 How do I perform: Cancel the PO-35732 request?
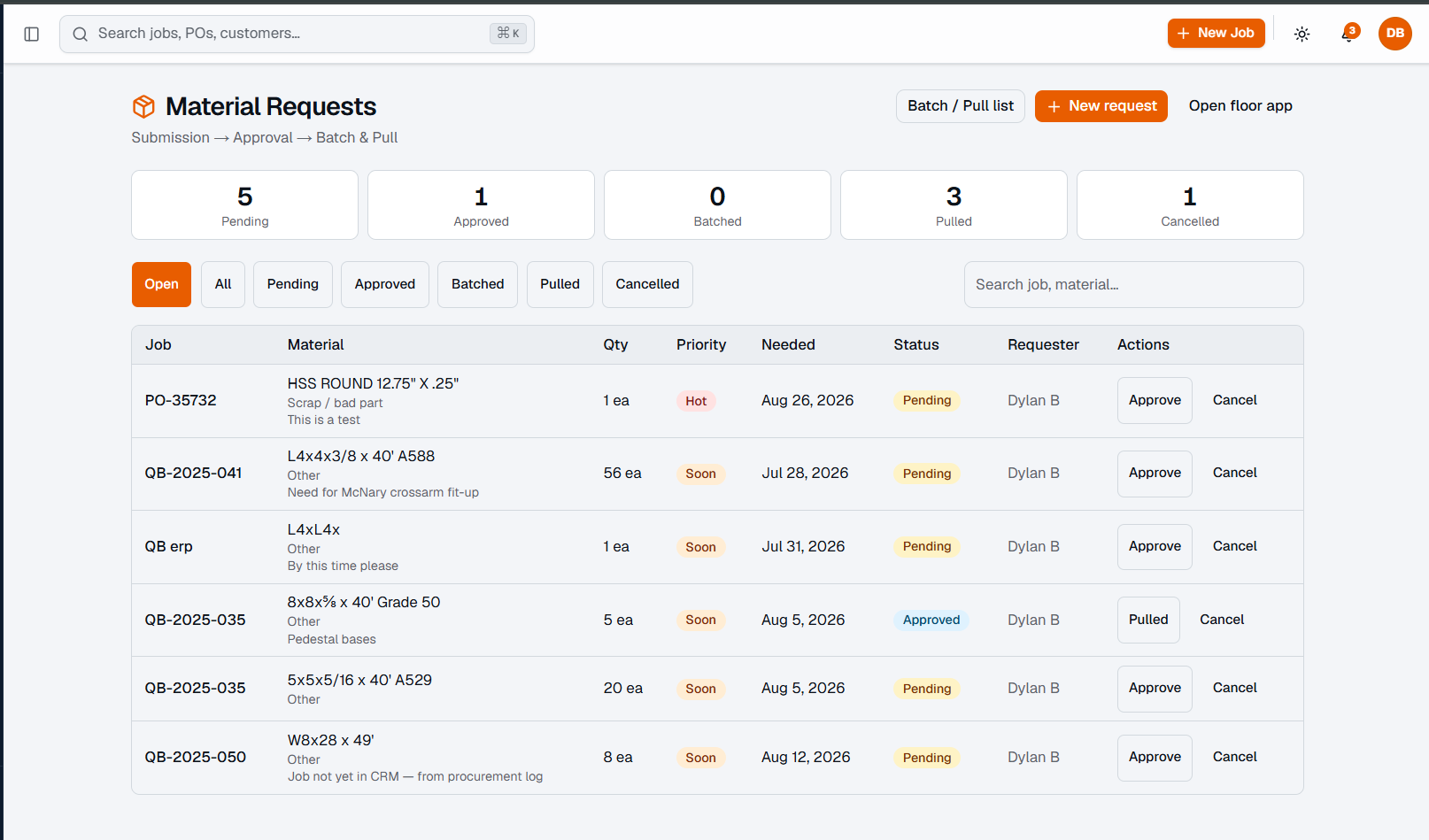coord(1235,400)
